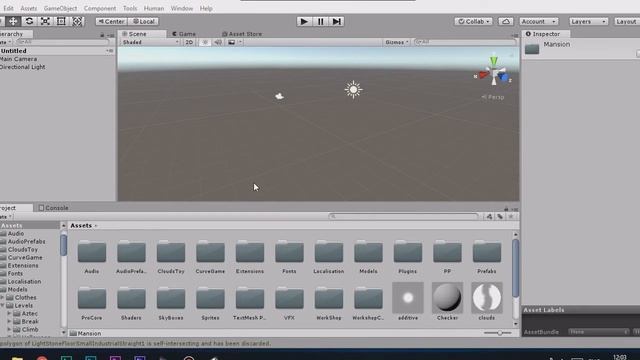The image size is (640, 360).
Task: Open the Assets menu
Action: (x=29, y=8)
